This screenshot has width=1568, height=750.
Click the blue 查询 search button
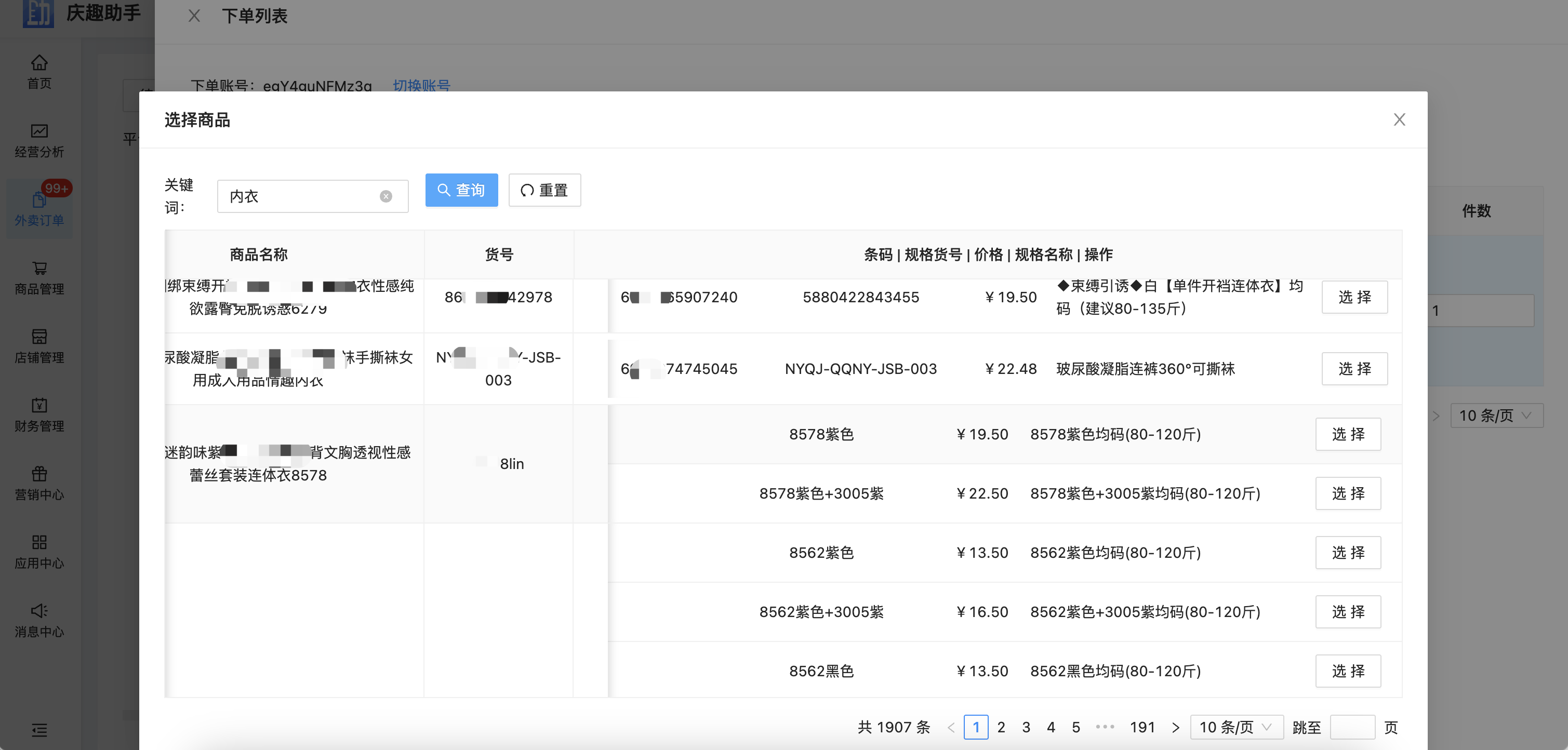point(461,191)
